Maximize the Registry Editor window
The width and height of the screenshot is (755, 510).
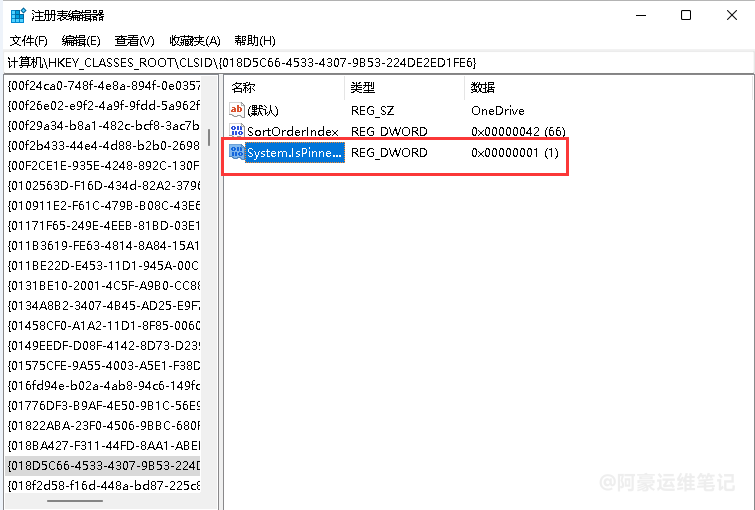tap(685, 15)
